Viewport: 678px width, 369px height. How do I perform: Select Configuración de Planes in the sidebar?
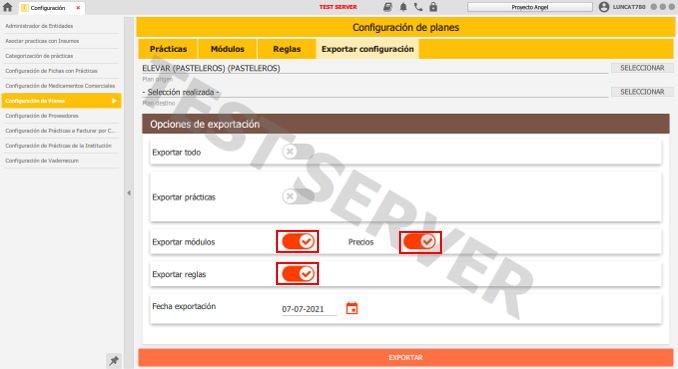[x=61, y=101]
